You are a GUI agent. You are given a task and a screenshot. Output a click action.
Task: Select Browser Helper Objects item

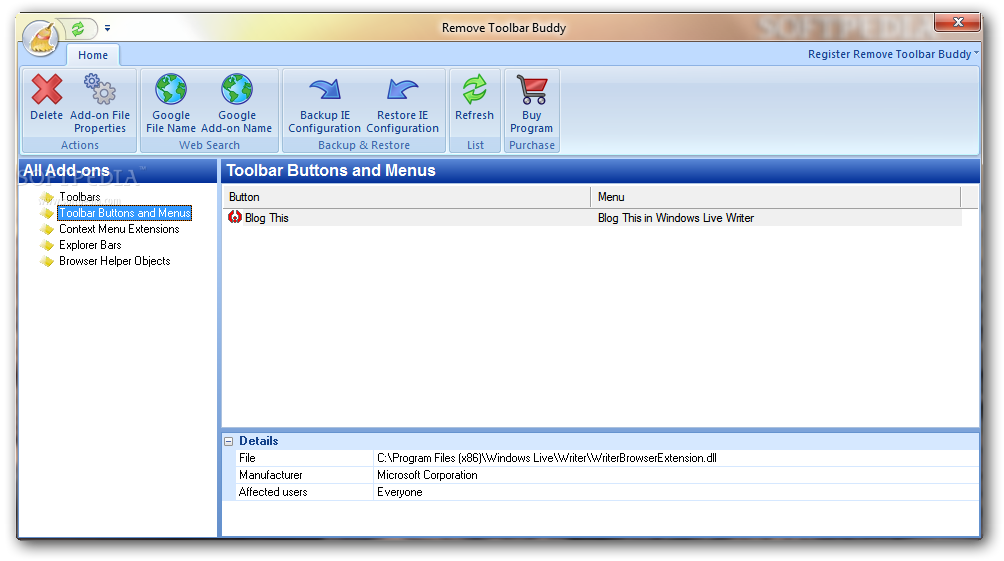(115, 261)
